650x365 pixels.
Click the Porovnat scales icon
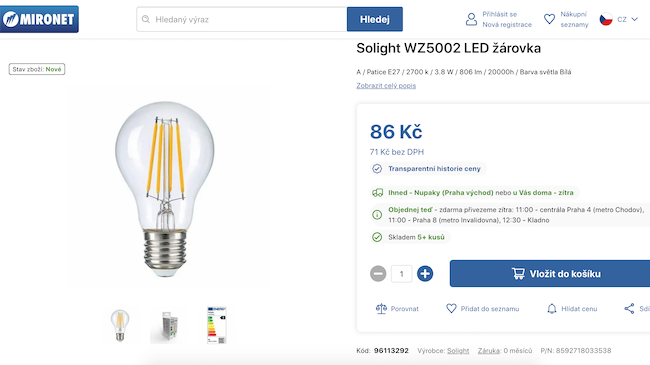pyautogui.click(x=381, y=309)
